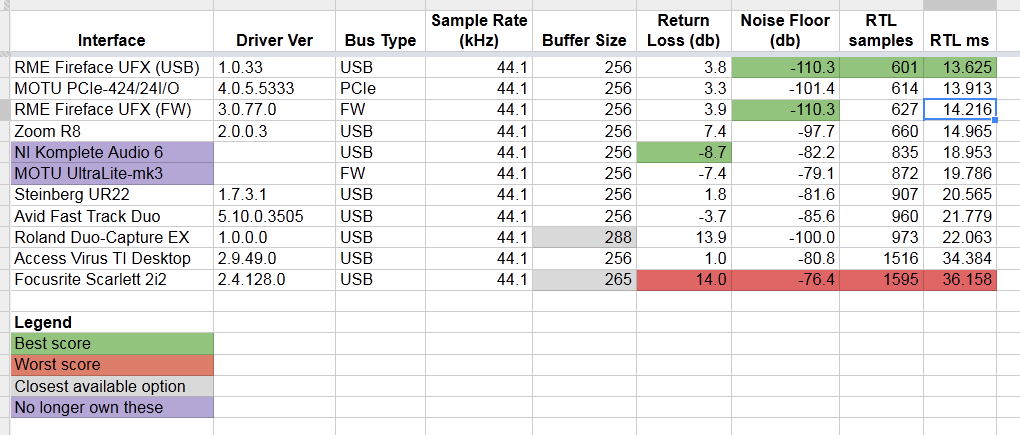Click the MOTU PCIe-424/24I/O cell
The image size is (1020, 435).
click(112, 89)
